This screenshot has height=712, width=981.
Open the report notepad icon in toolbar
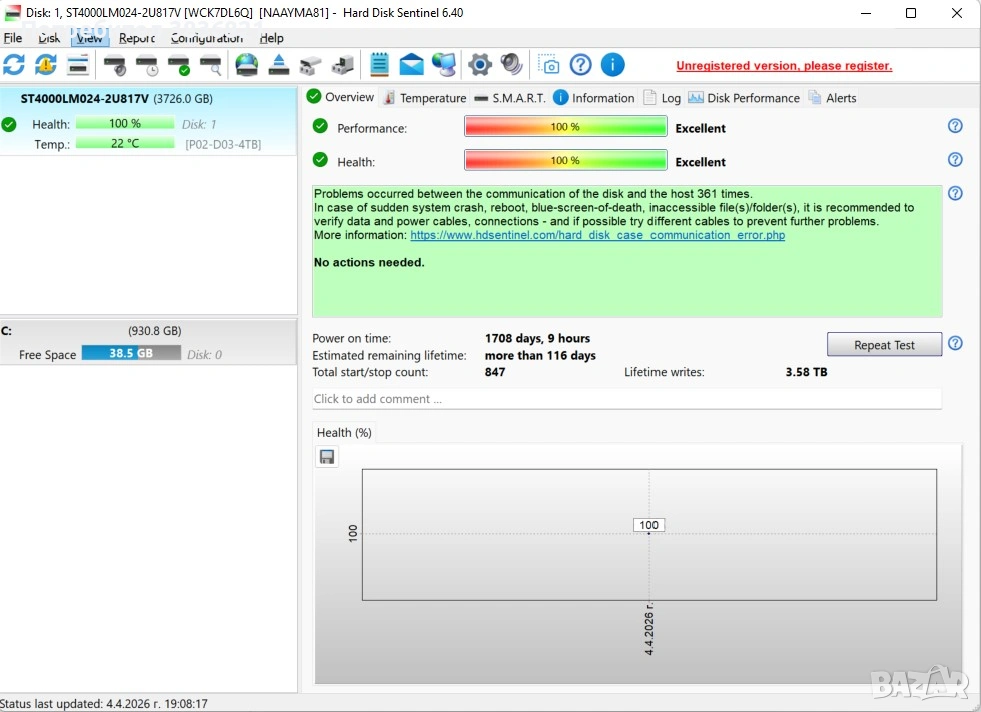click(379, 65)
